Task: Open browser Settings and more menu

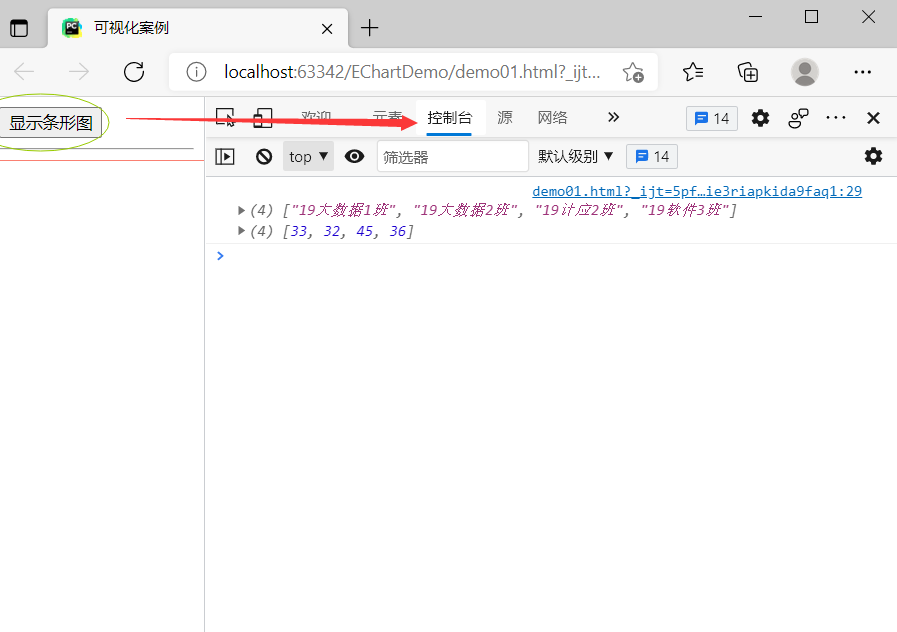Action: tap(862, 72)
